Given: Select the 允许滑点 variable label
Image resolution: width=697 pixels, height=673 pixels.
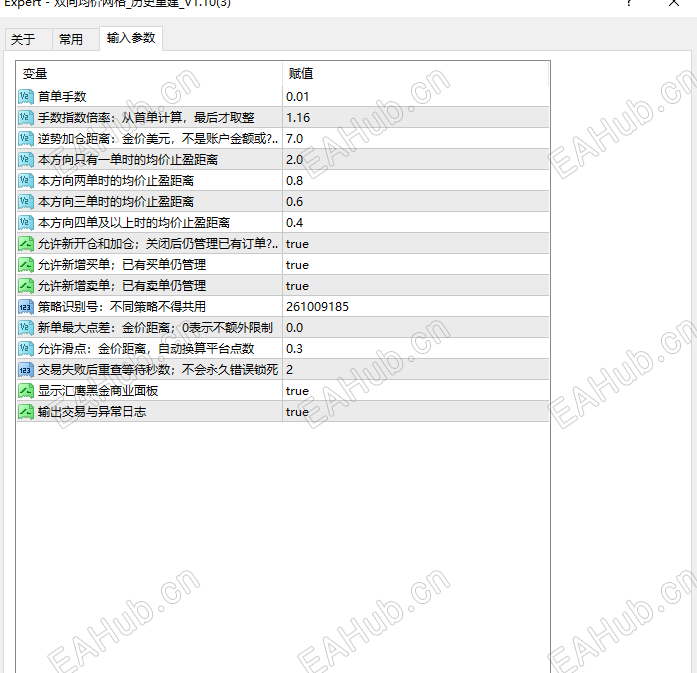Looking at the screenshot, I should [x=146, y=349].
